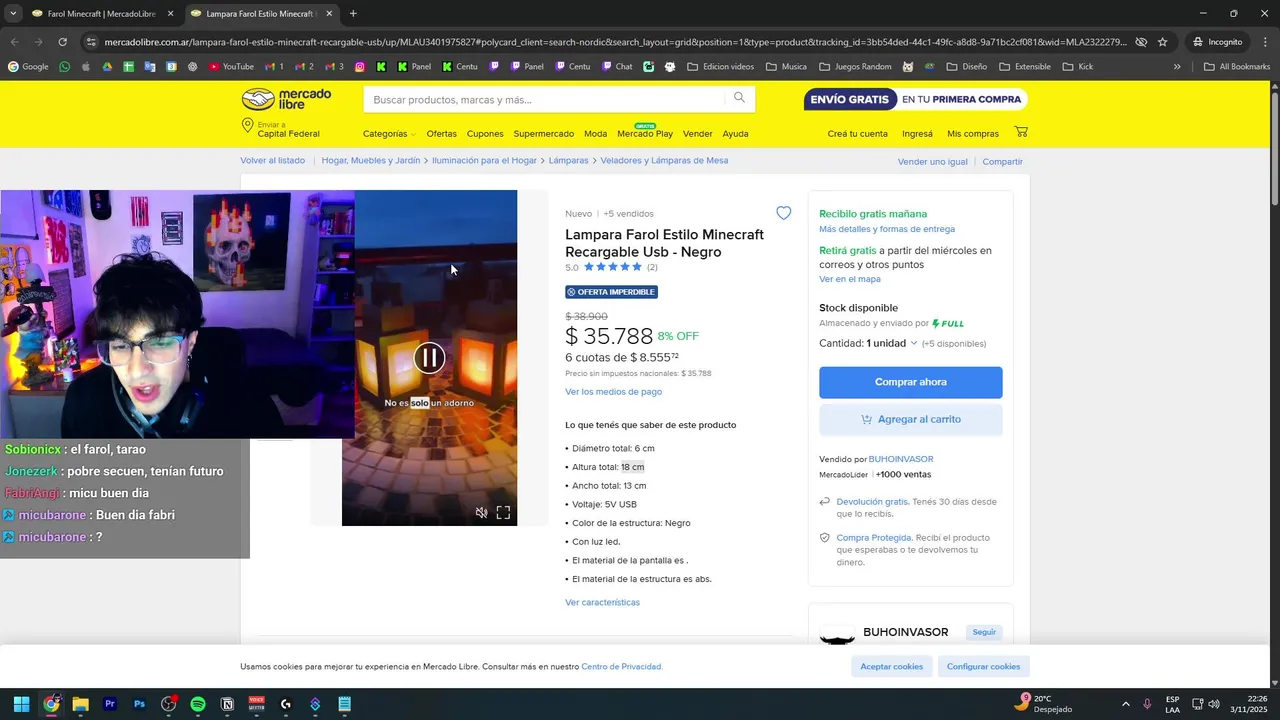
Task: Open the Cantidad 1 unidad dropdown
Action: (868, 343)
